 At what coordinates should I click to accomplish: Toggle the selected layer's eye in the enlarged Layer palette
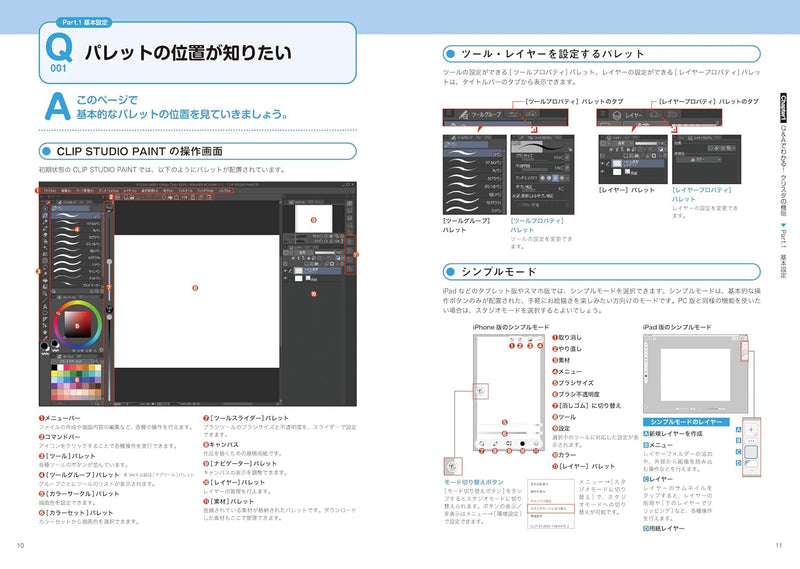(x=603, y=163)
